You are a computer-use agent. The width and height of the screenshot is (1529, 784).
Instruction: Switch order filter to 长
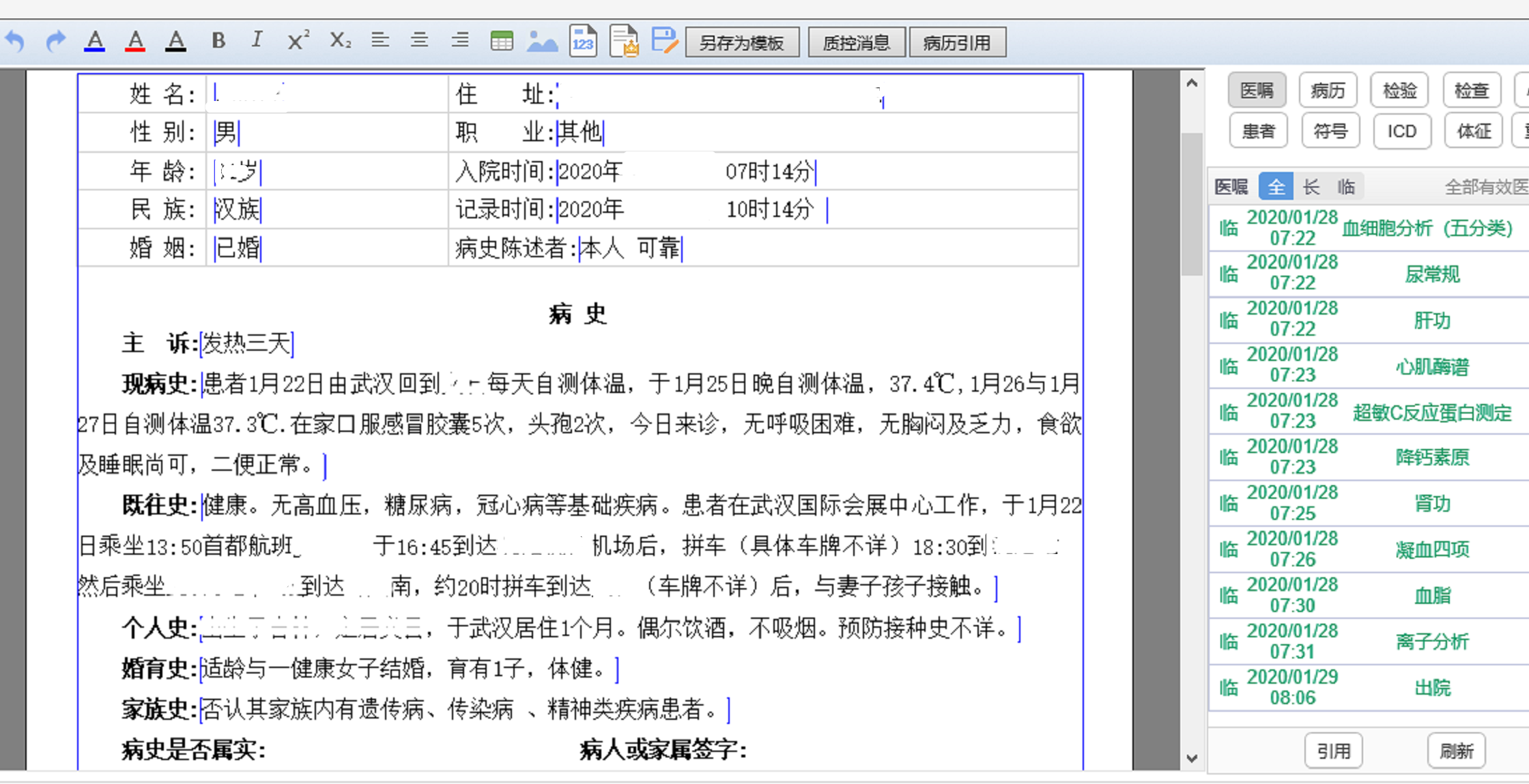[1311, 186]
